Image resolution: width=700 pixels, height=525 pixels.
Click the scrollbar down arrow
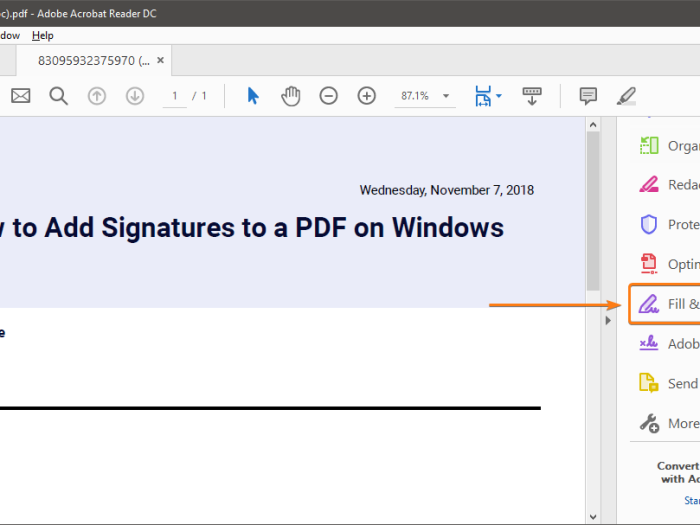[593, 517]
